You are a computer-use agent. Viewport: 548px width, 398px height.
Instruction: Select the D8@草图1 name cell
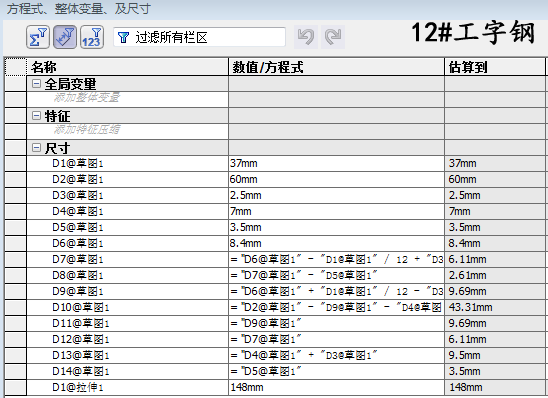click(128, 276)
